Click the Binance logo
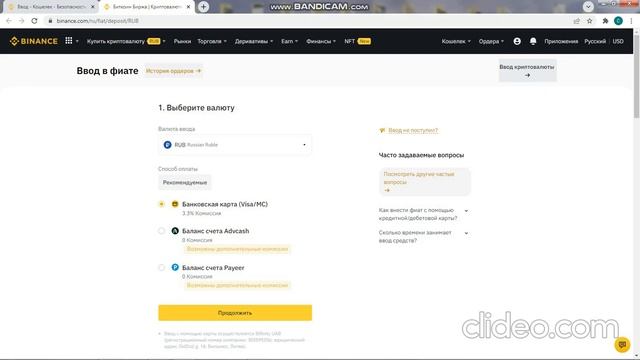This screenshot has height=360, width=640. tap(33, 41)
